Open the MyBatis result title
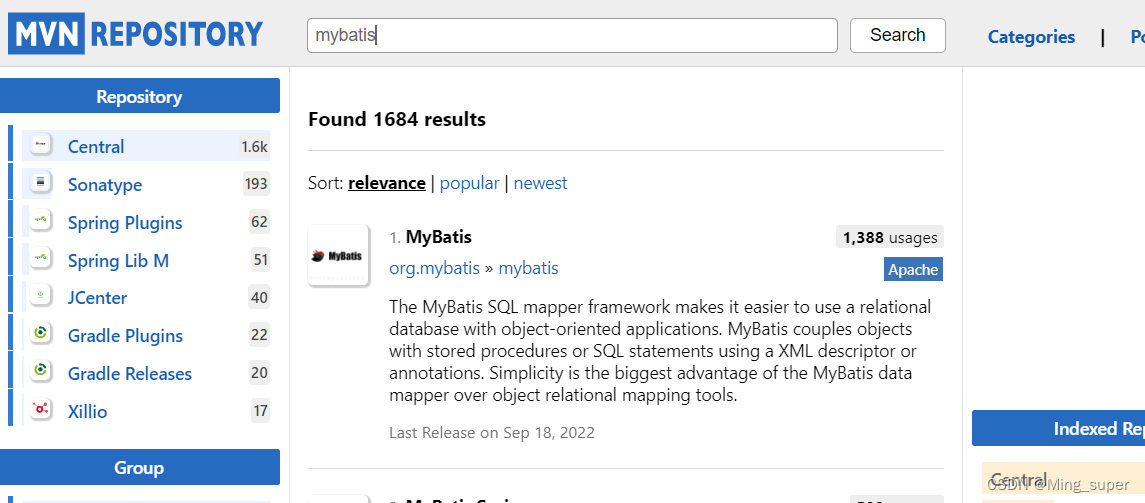The image size is (1145, 503). coord(439,237)
